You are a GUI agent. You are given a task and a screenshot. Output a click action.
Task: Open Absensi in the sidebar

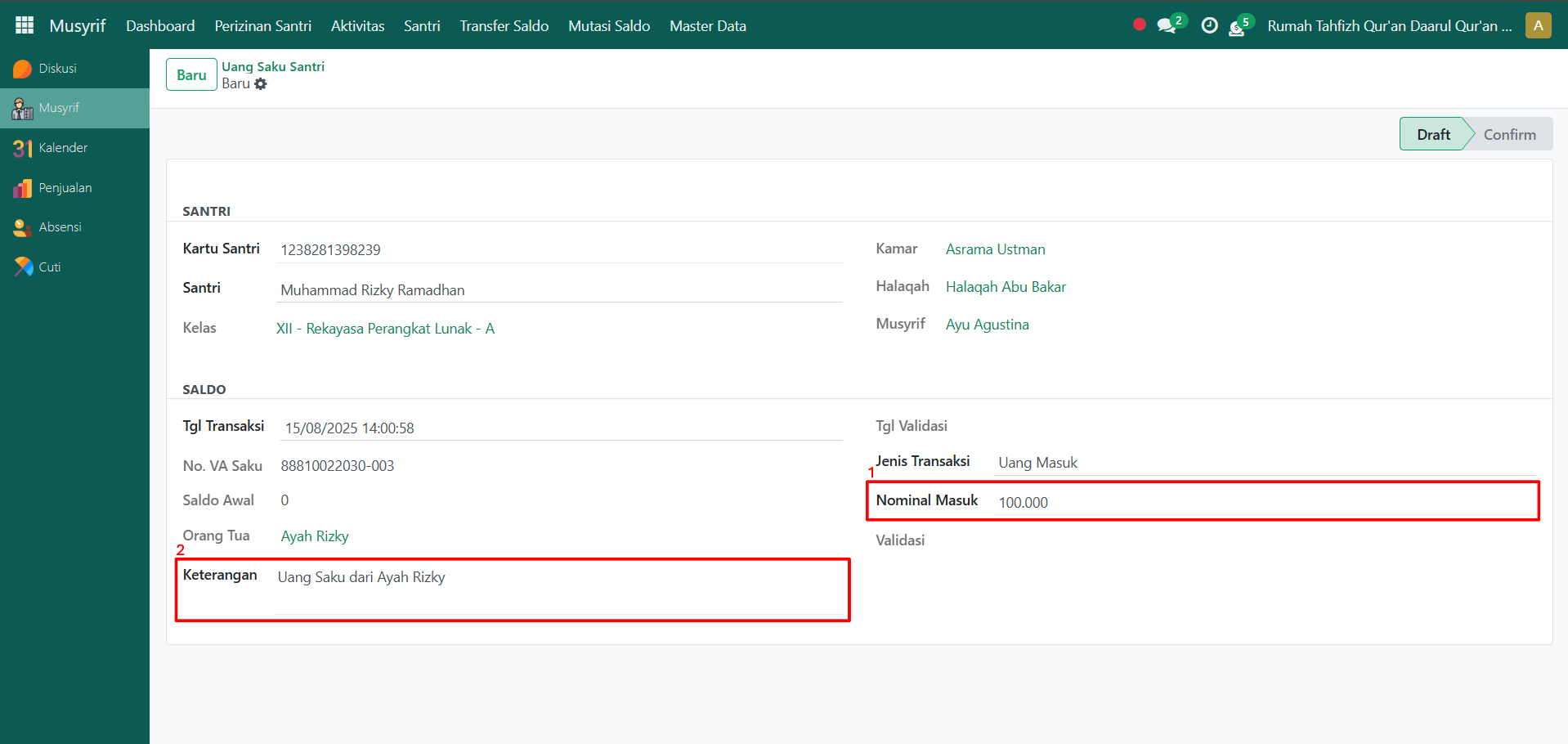pyautogui.click(x=60, y=227)
